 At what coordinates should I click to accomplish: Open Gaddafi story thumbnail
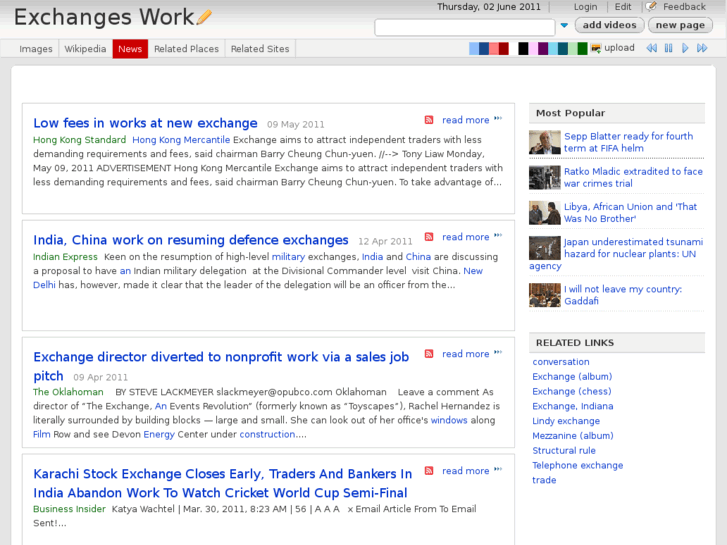(x=545, y=295)
